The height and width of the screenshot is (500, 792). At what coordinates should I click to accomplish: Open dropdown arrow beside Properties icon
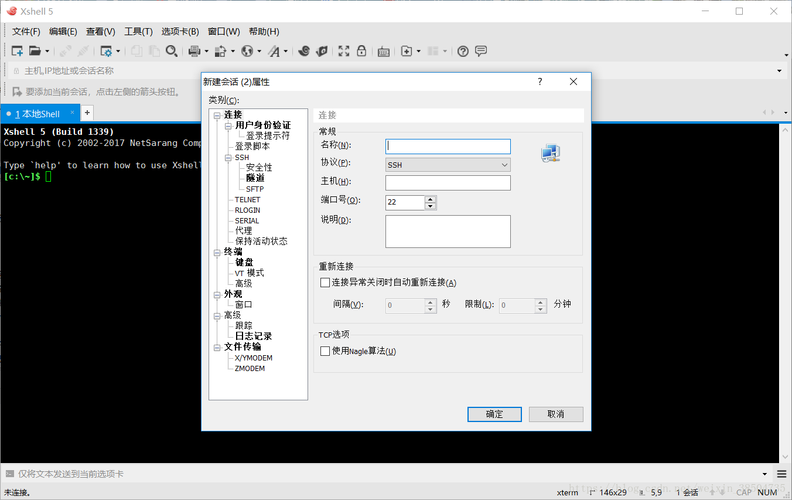118,51
